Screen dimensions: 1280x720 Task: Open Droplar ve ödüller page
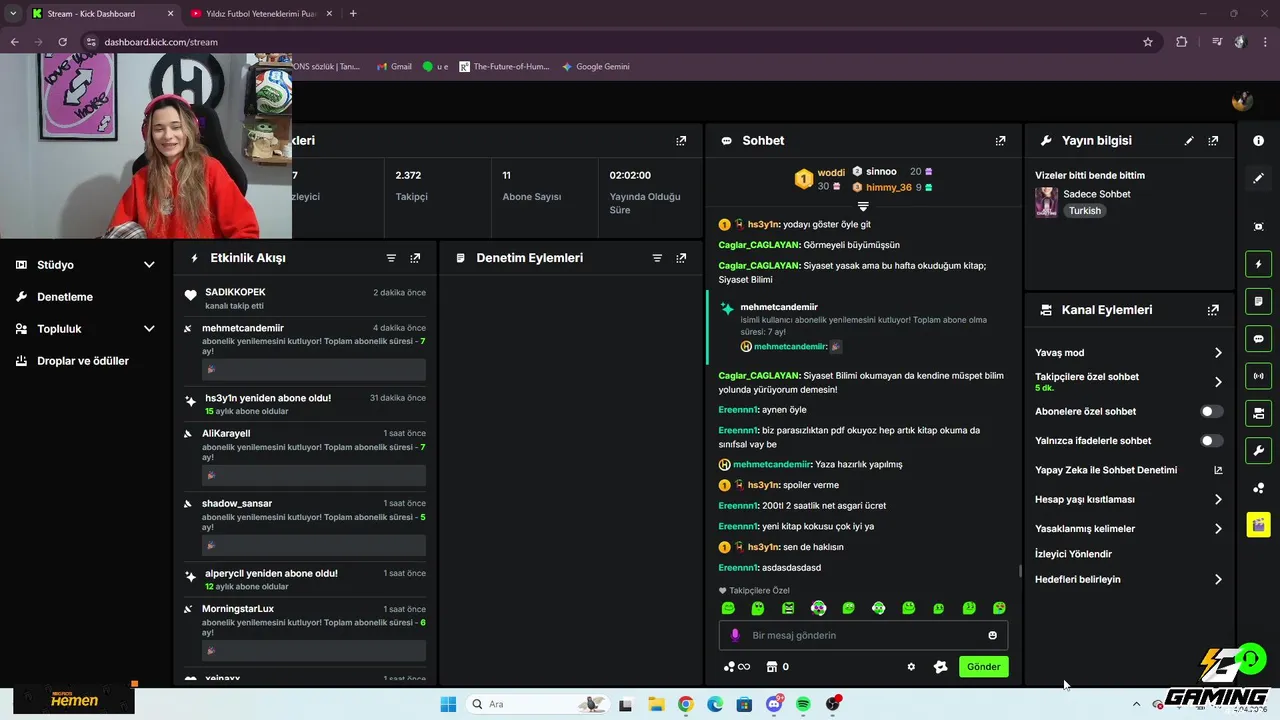click(83, 361)
